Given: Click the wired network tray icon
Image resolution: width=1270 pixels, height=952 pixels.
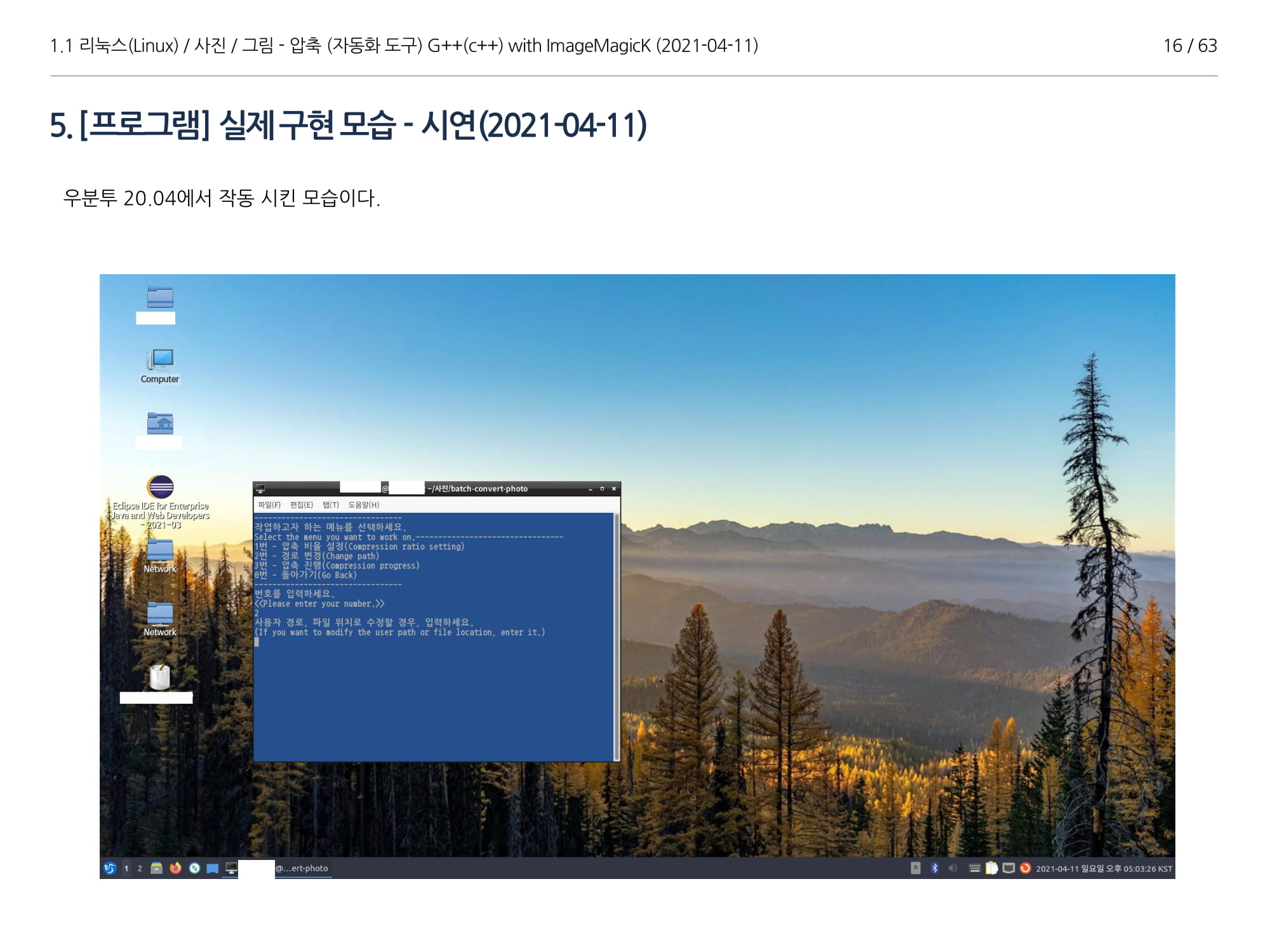Looking at the screenshot, I should [x=1008, y=868].
